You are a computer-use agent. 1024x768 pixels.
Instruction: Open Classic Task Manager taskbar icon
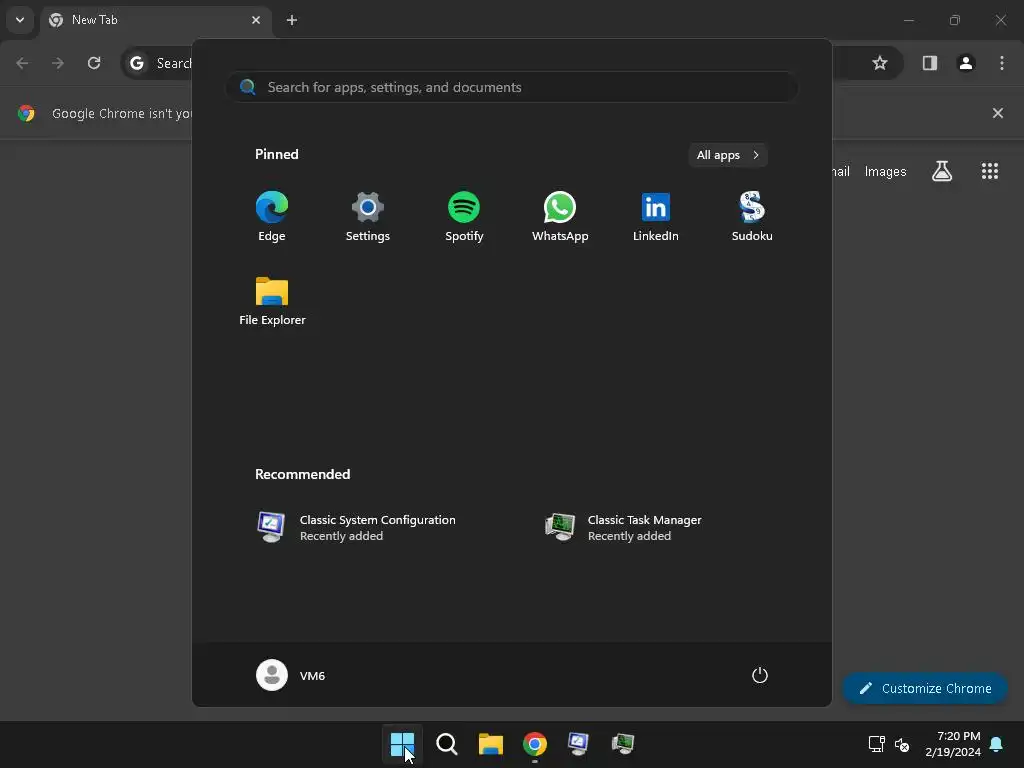[623, 744]
